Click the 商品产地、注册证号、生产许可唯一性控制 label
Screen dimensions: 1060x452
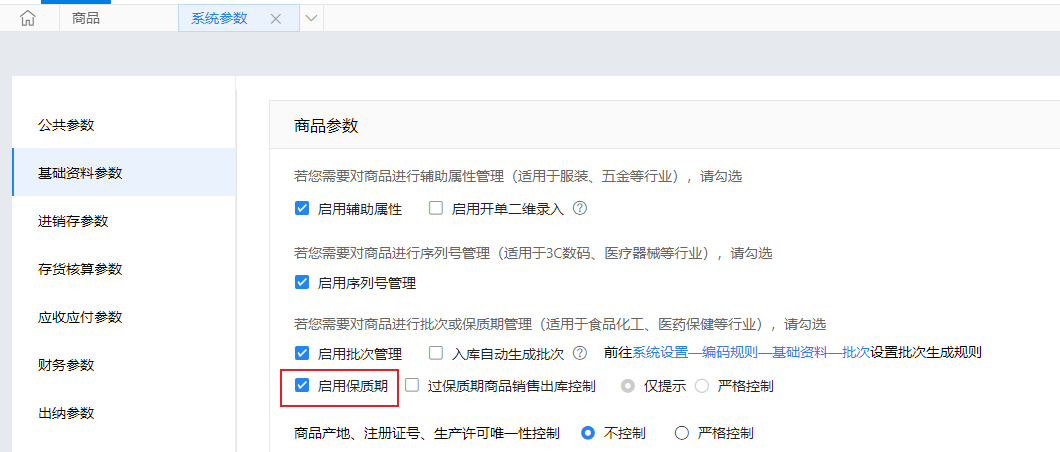(x=427, y=432)
